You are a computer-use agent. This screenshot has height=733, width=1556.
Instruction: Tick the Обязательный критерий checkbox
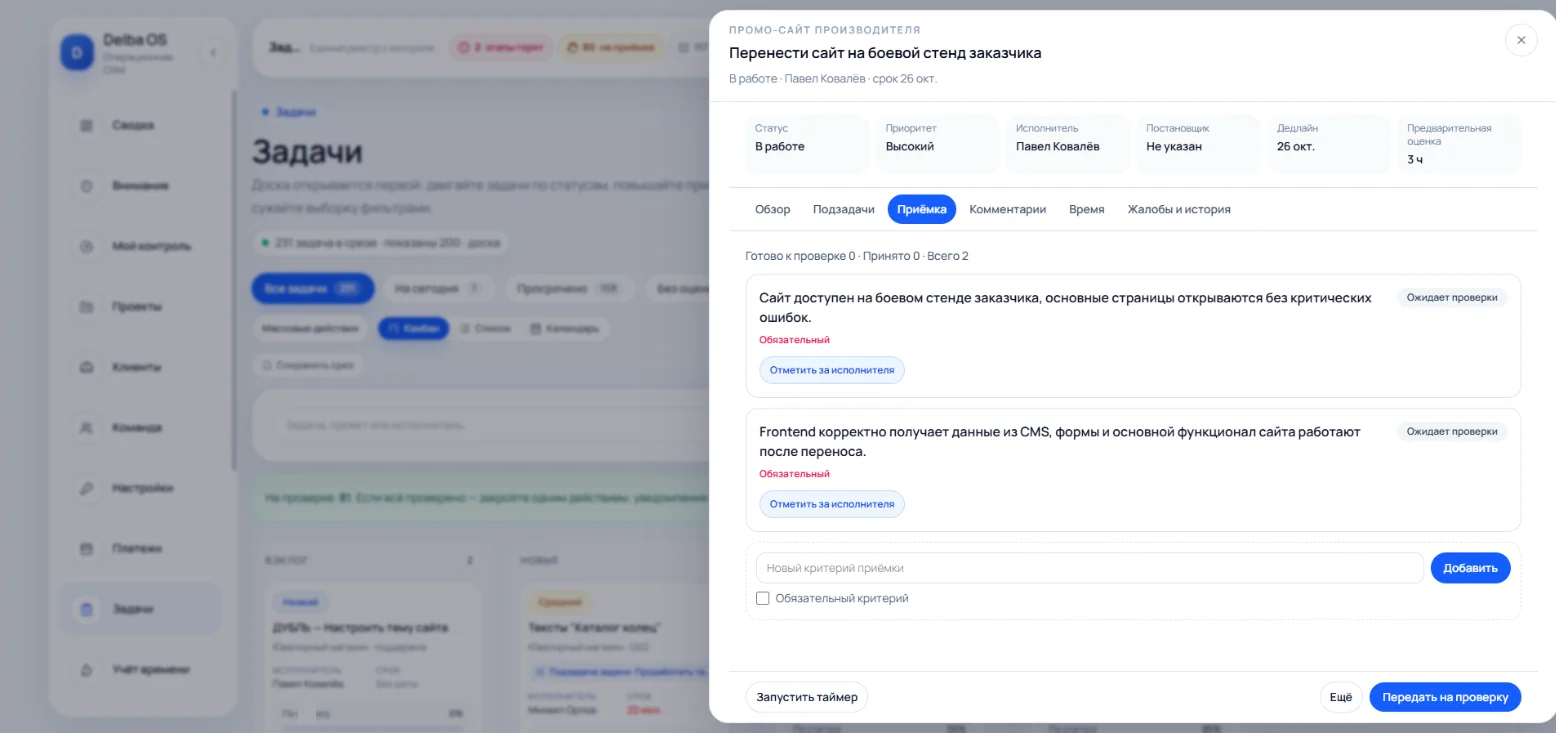763,598
